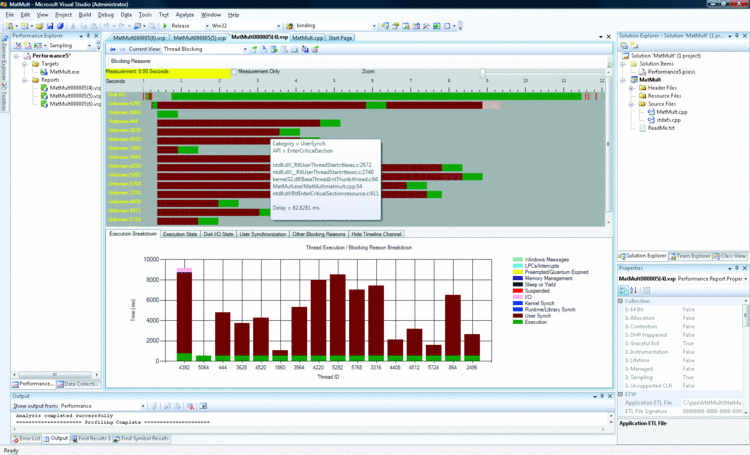The width and height of the screenshot is (750, 455).
Task: Click the Clear All icon in Output toolbar
Action: click(190, 406)
